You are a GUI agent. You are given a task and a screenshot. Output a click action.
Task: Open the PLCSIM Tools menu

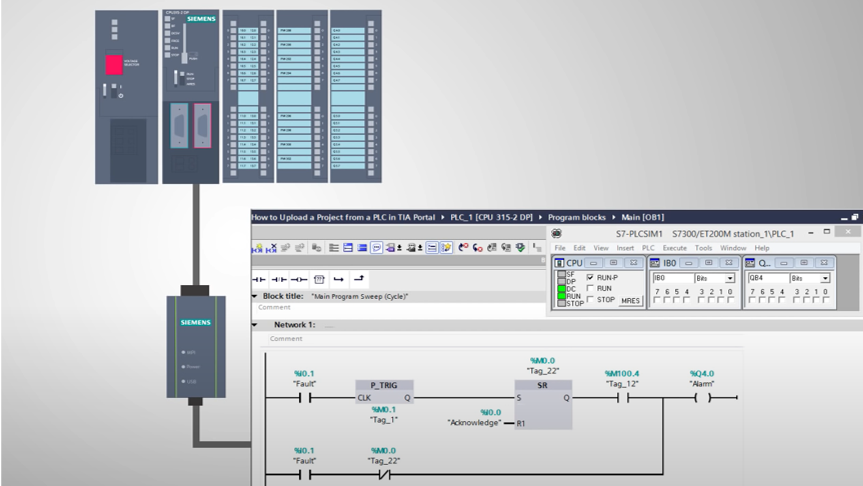point(703,248)
